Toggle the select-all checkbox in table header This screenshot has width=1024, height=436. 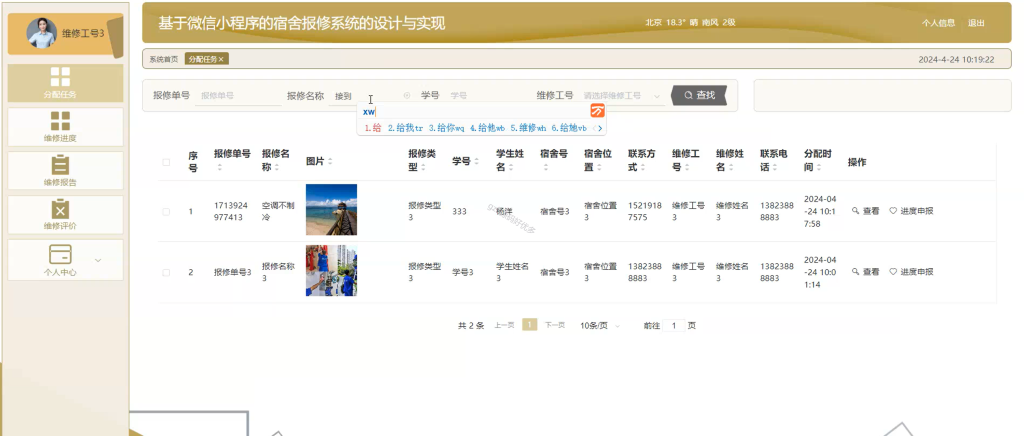[166, 162]
